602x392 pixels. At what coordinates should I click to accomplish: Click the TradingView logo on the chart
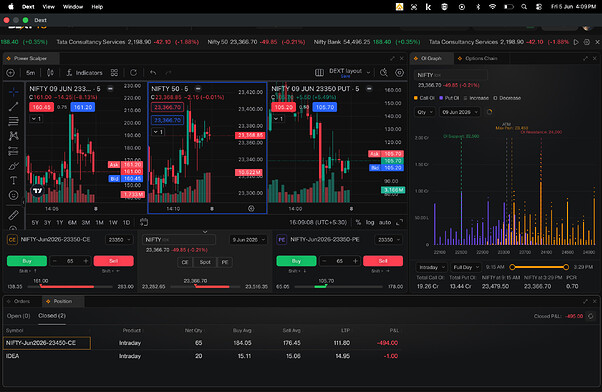(x=37, y=190)
